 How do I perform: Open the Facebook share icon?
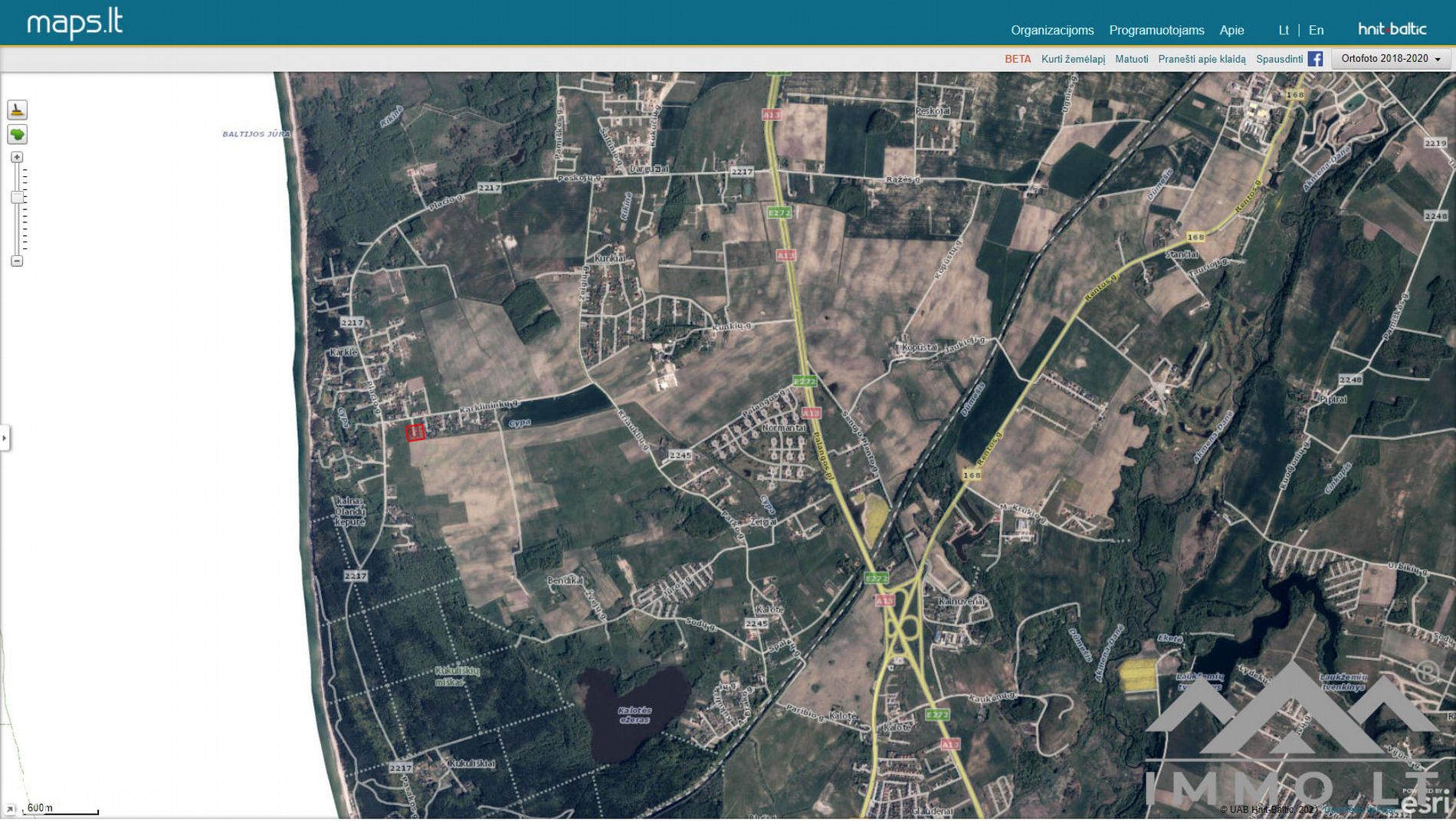pyautogui.click(x=1315, y=59)
